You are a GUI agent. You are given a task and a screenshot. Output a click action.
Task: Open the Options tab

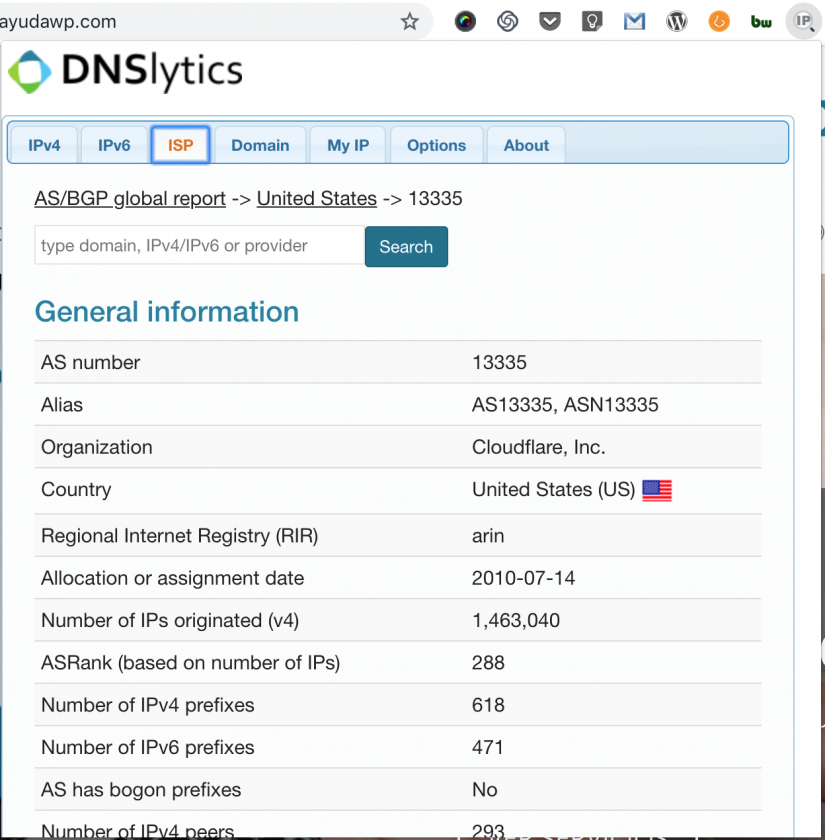(436, 145)
